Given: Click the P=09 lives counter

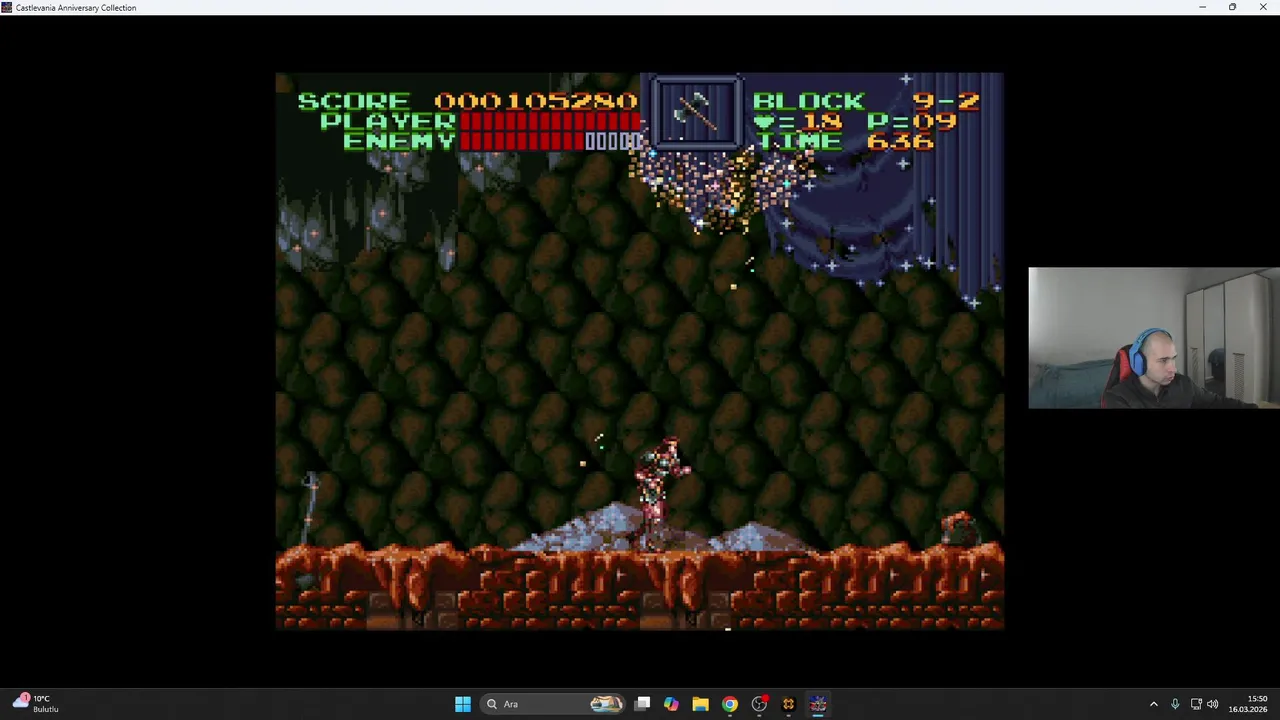Looking at the screenshot, I should pyautogui.click(x=911, y=121).
